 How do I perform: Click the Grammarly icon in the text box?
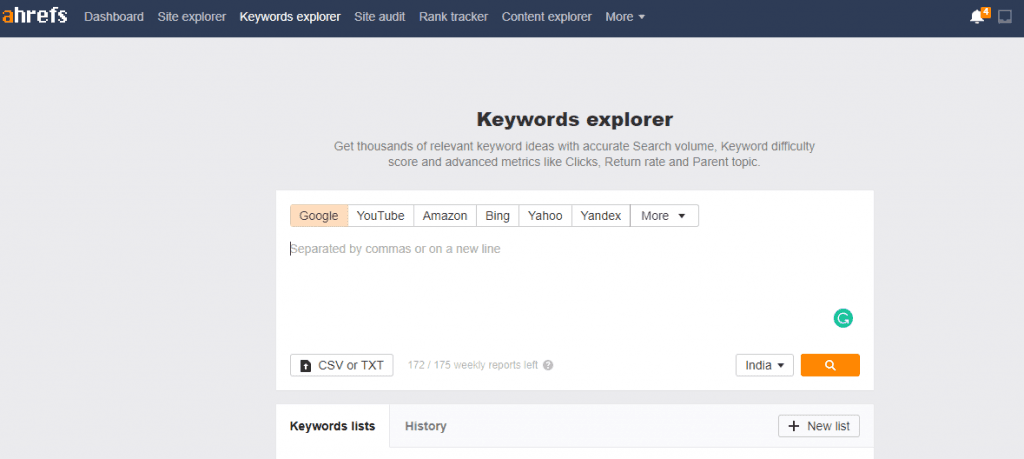click(843, 318)
